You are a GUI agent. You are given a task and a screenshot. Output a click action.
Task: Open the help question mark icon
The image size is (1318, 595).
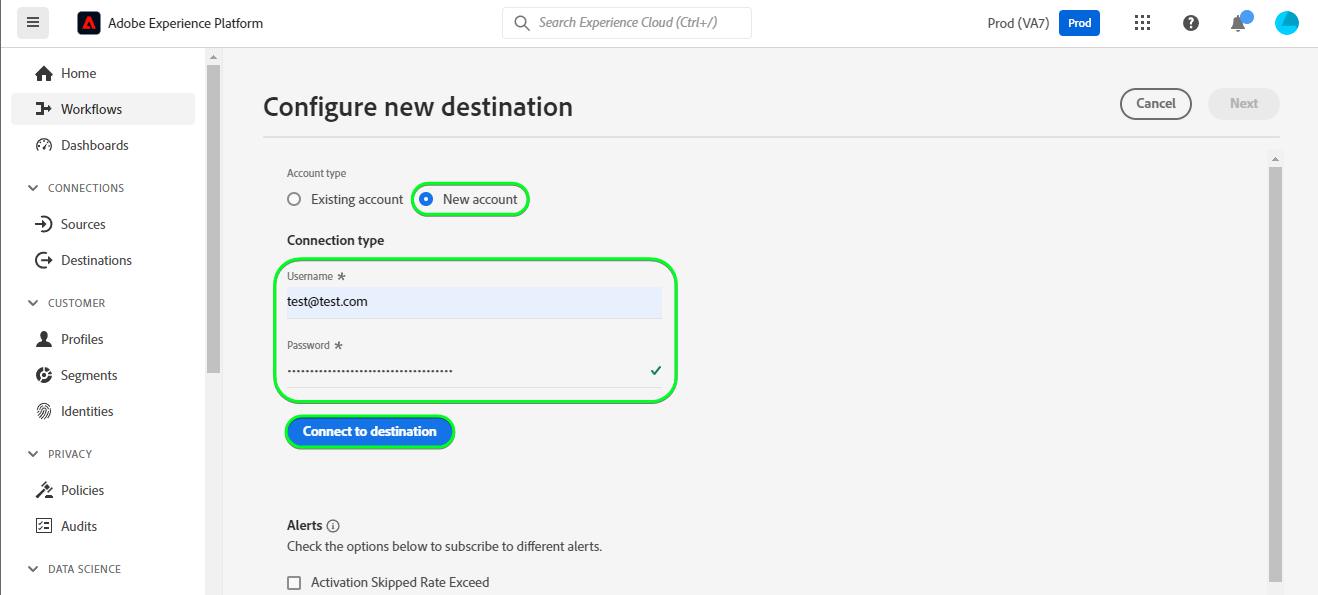tap(1190, 23)
